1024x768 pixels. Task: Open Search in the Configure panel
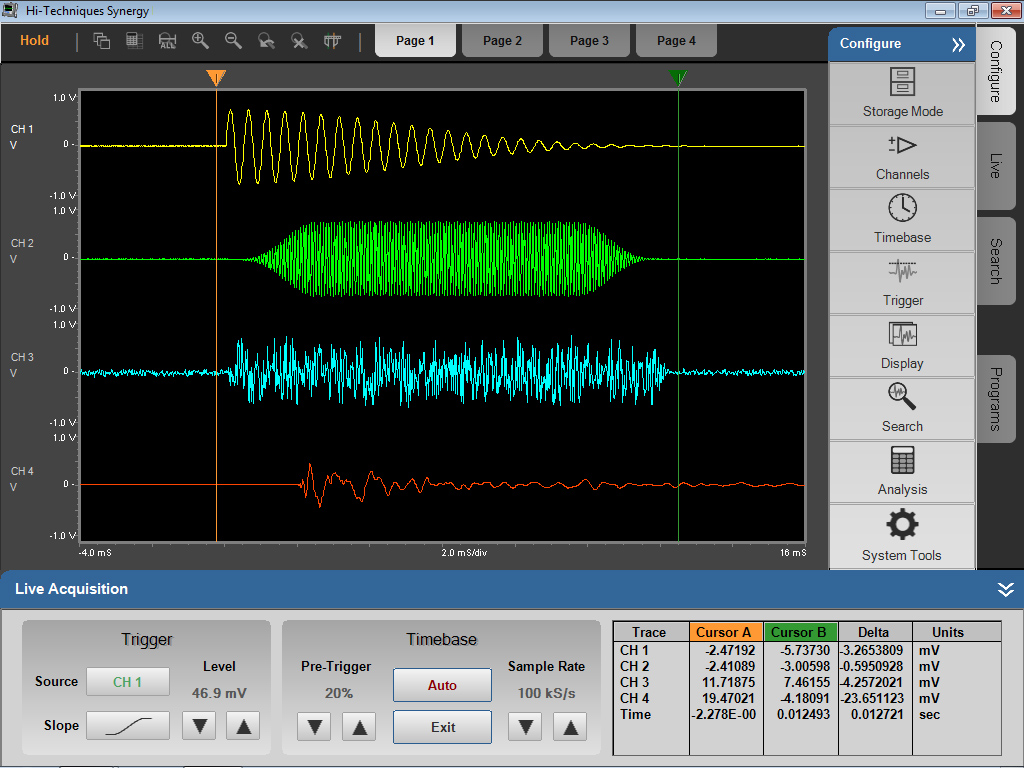point(903,409)
